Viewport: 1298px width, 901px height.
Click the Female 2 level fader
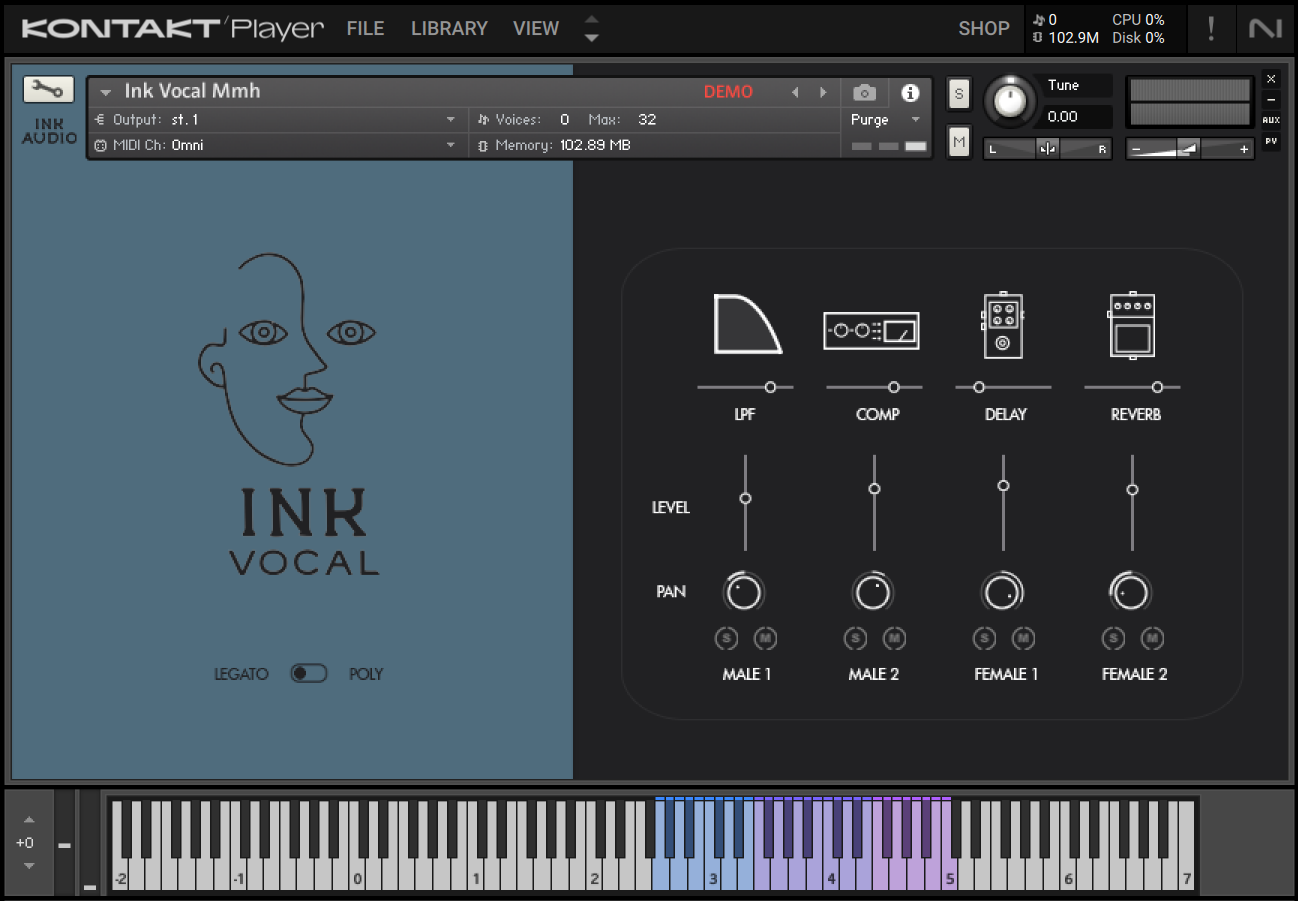1132,490
